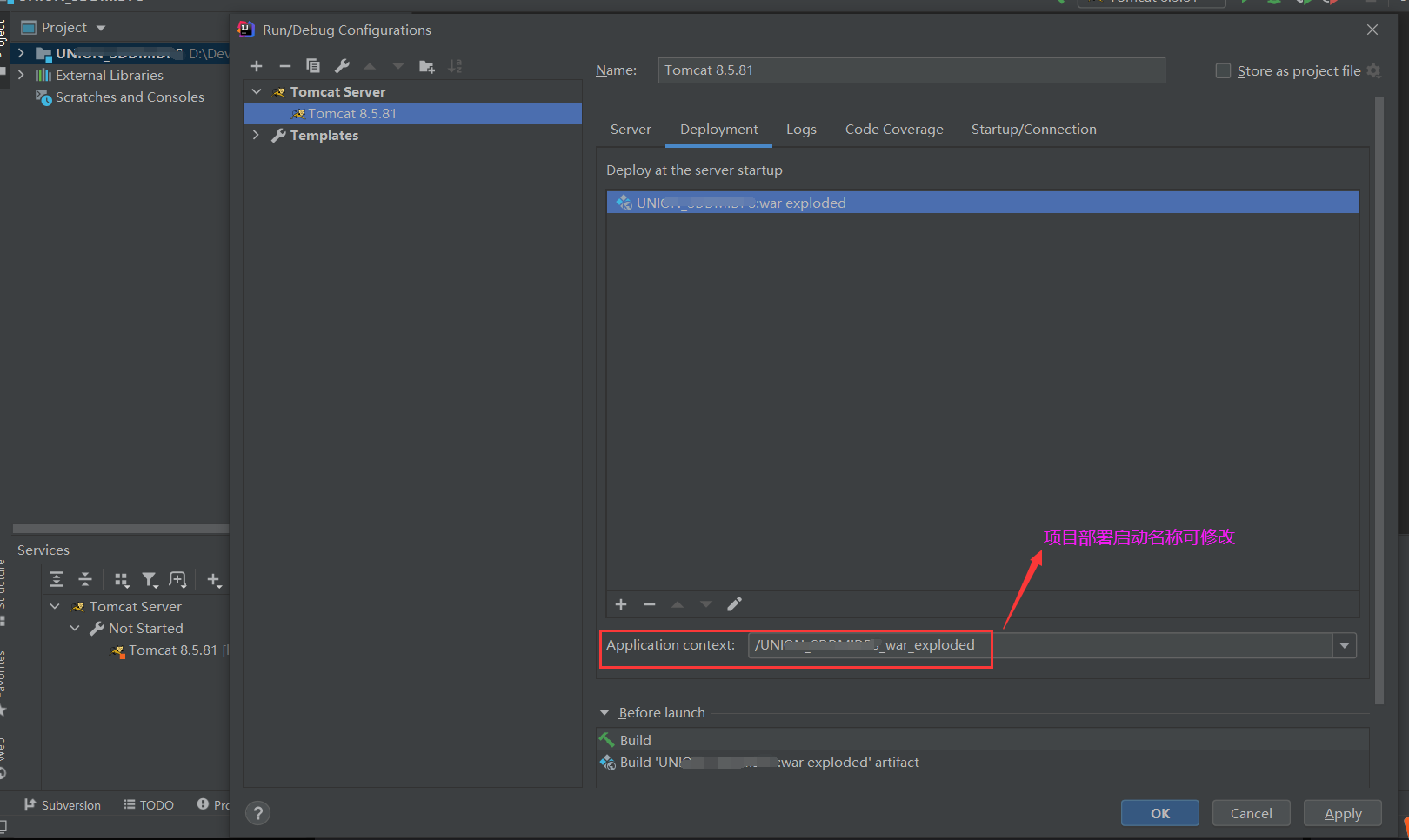
Task: Open the edit templates wrench tool
Action: click(342, 66)
